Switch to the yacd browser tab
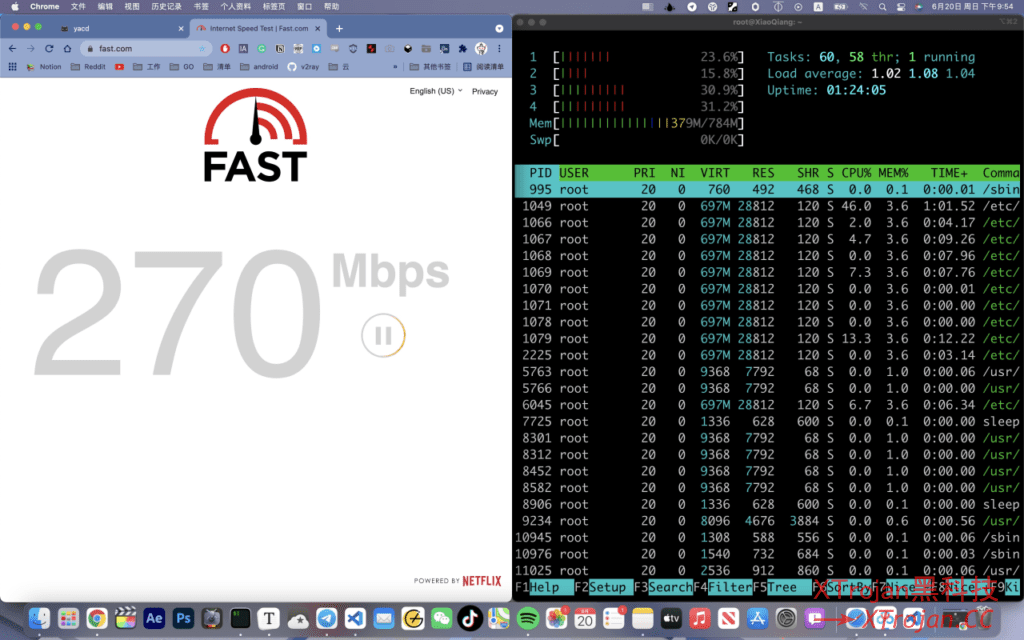1024x640 pixels. point(85,30)
